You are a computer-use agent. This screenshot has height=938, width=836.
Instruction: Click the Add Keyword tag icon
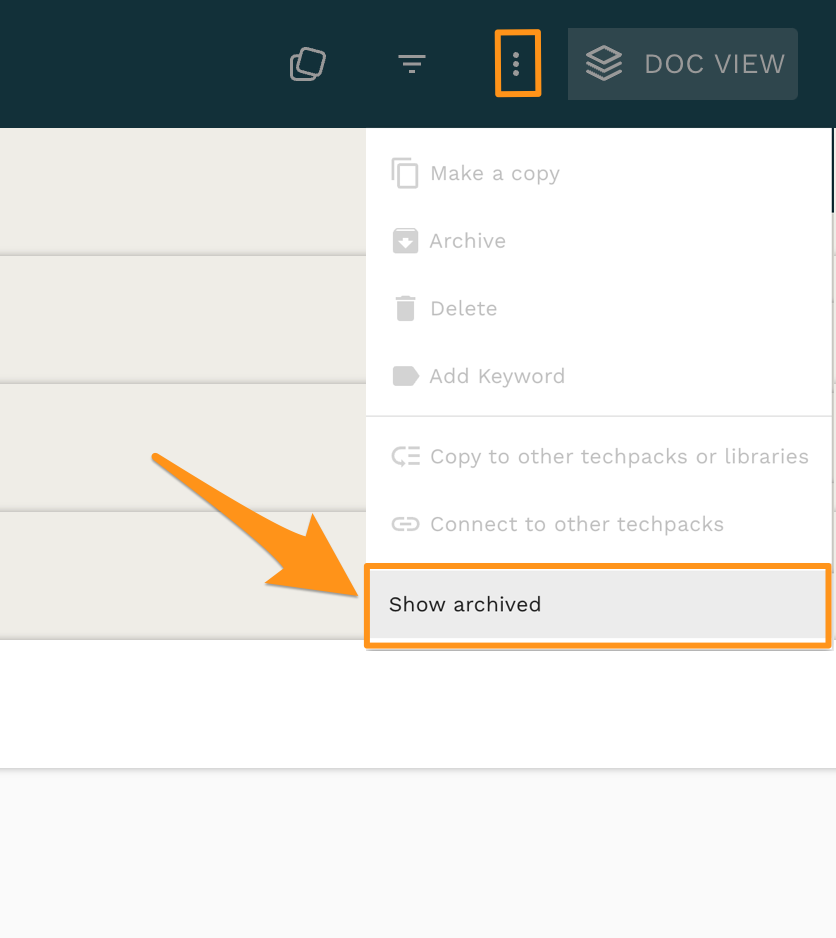(404, 375)
